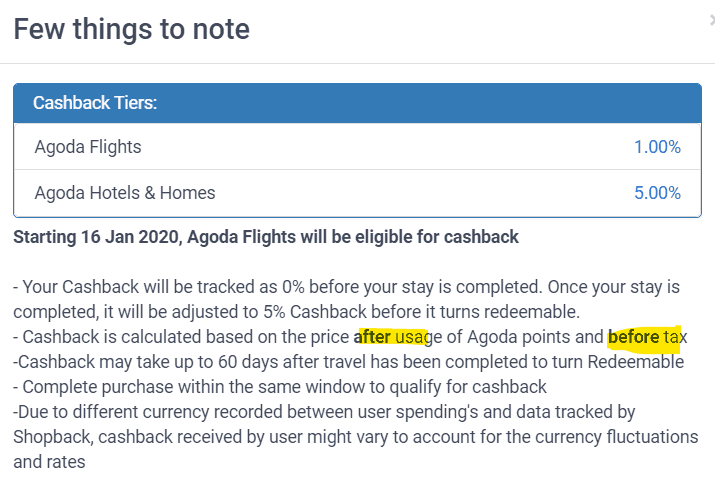Select the Cashback Tiers header bar
This screenshot has width=715, height=490.
click(358, 103)
